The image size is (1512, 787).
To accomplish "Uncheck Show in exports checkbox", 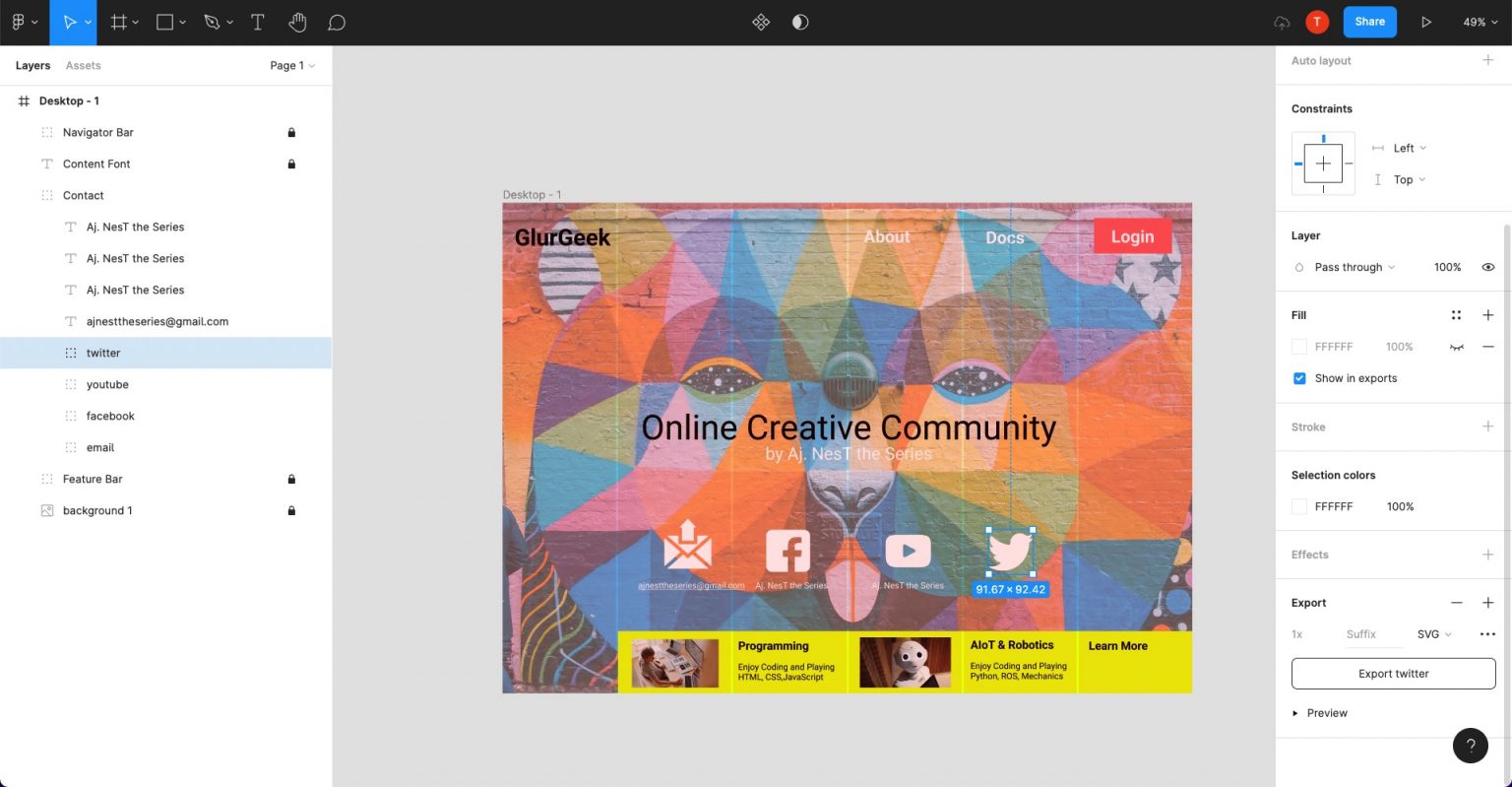I will pos(1299,378).
